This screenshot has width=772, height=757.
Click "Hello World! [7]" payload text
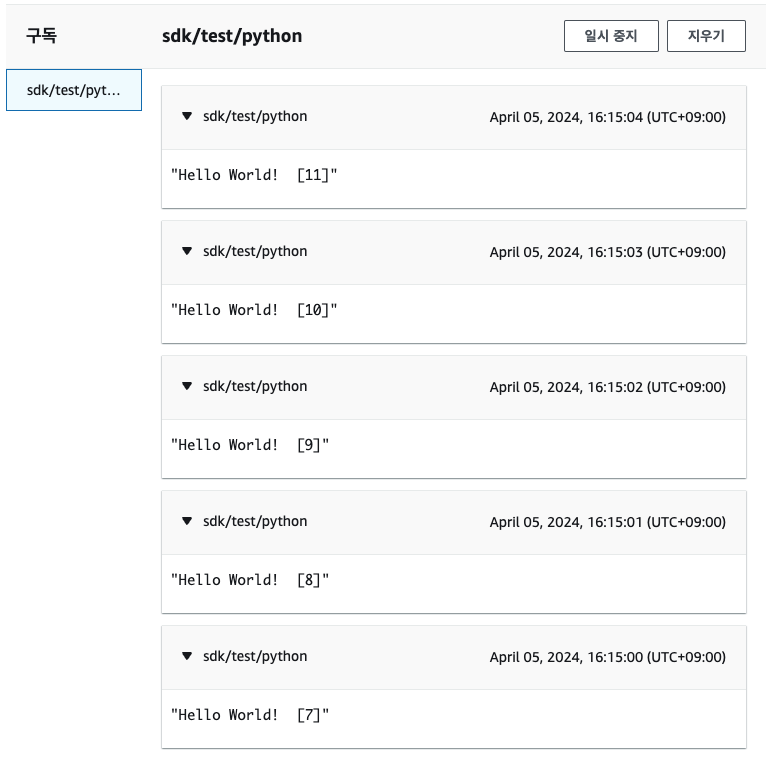coord(250,715)
